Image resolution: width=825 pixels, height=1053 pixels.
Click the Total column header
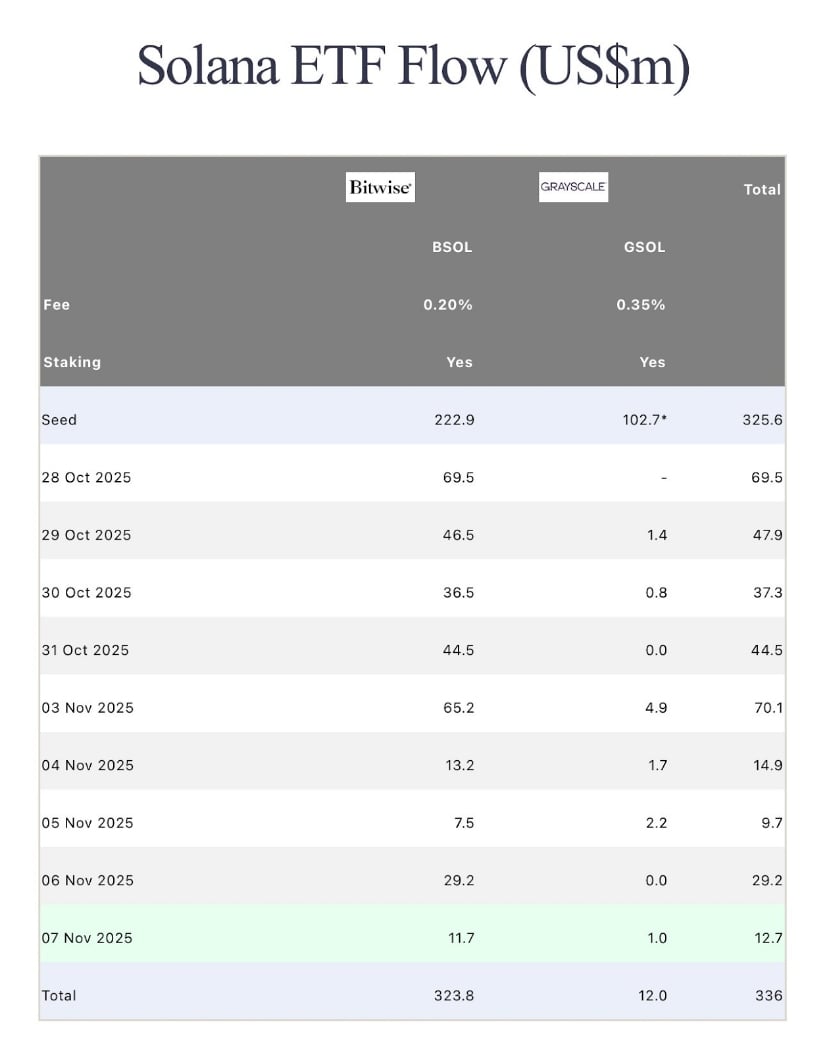[762, 189]
